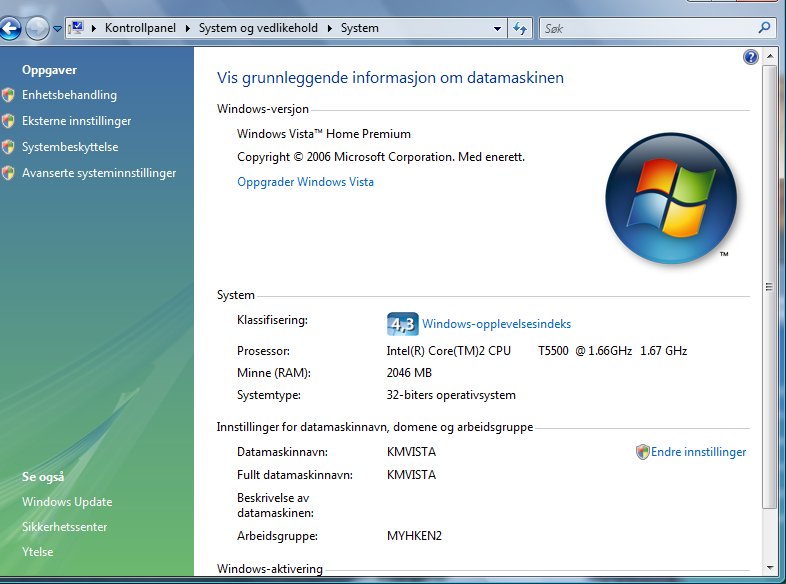Click shield icon beside Eksterne innstillinger
This screenshot has height=584, width=786.
[x=8, y=121]
